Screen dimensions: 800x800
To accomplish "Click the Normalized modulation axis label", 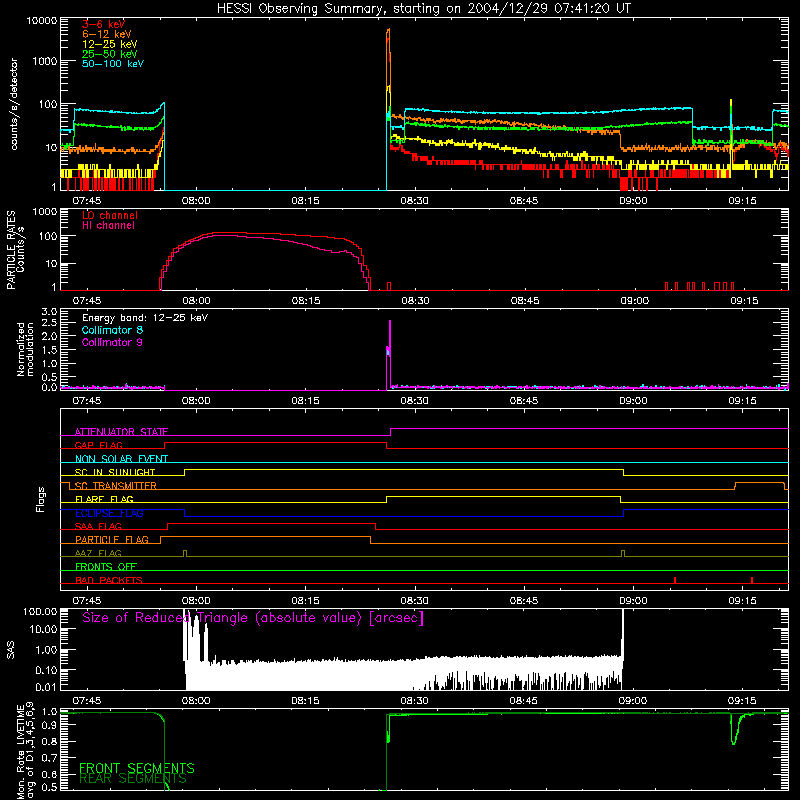I will click(x=24, y=349).
